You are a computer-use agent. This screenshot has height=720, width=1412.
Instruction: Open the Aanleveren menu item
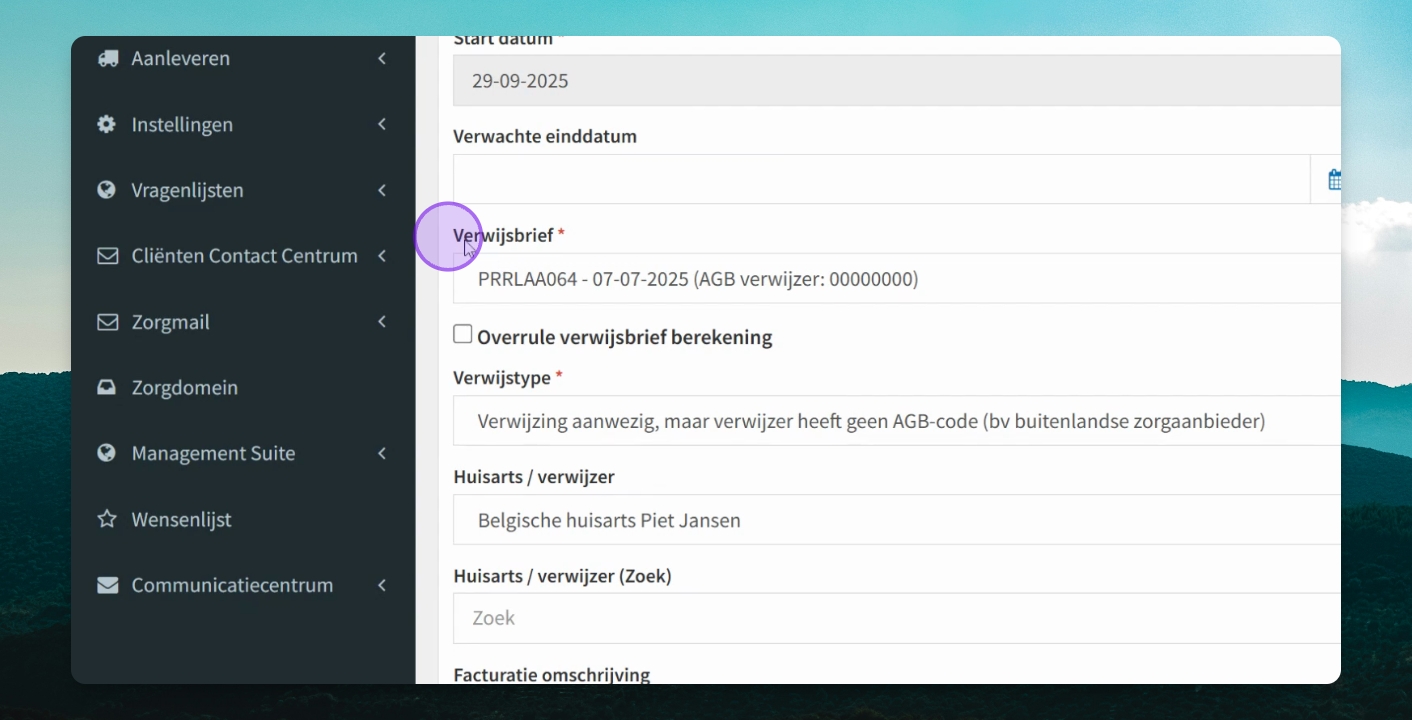(243, 58)
